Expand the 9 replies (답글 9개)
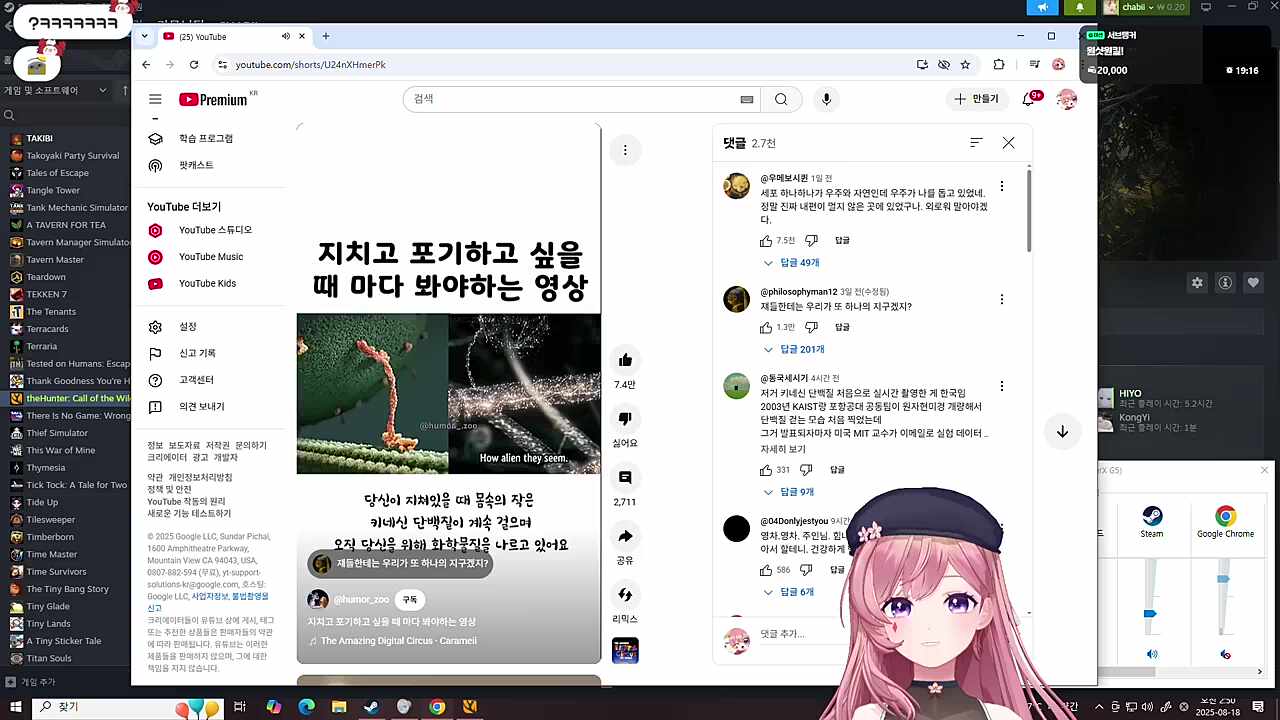 (789, 492)
